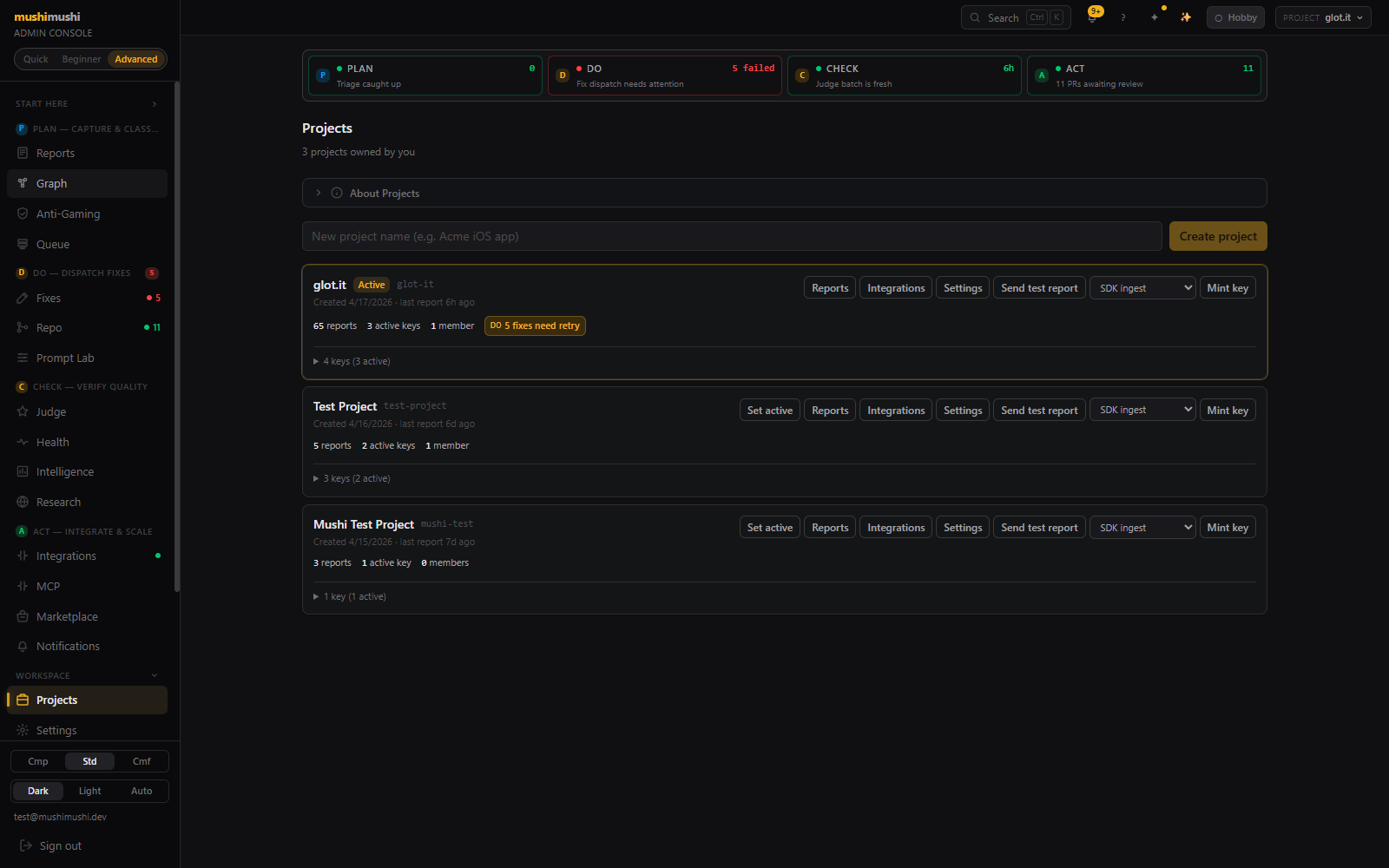Screen dimensions: 1389x868
Task: Open the Projects sidebar item
Action: (87, 700)
